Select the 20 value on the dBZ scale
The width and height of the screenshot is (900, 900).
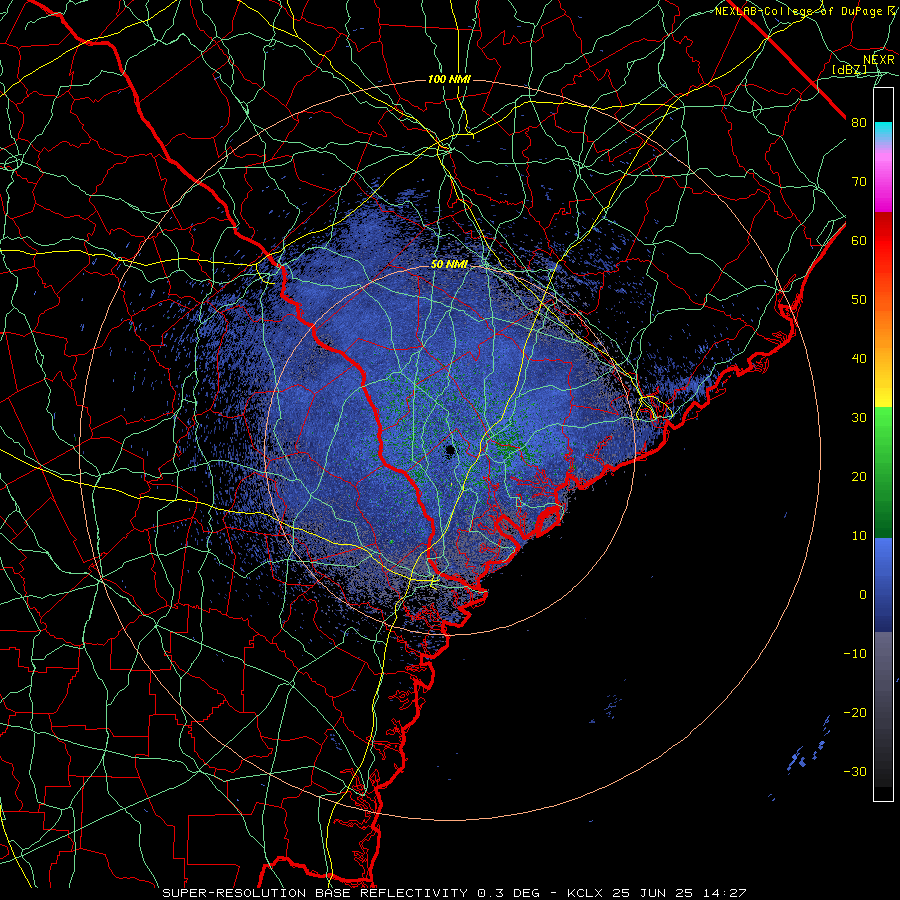click(859, 476)
